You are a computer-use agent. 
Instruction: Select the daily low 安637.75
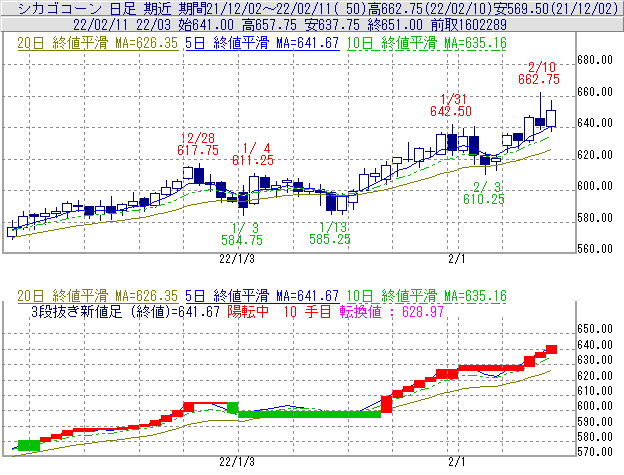332,25
